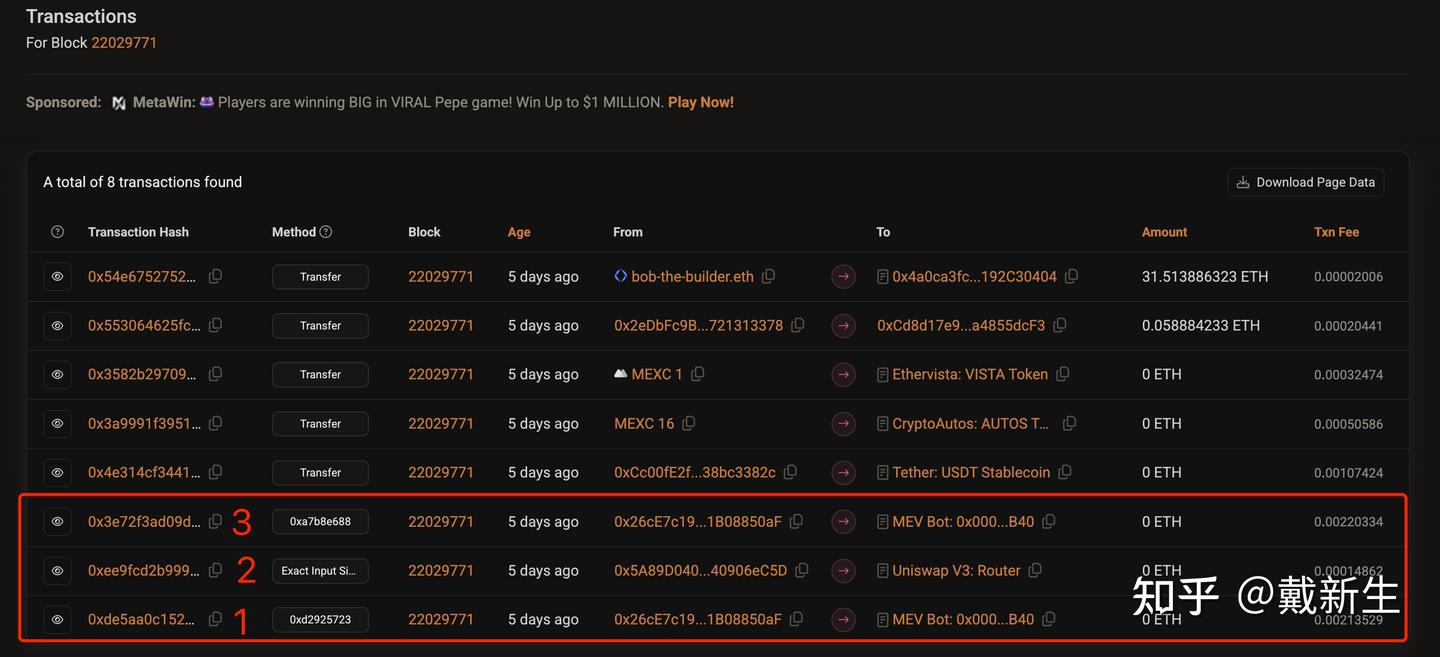Open the eye preview for transaction 0x3582b29709
The height and width of the screenshot is (657, 1440).
point(57,375)
